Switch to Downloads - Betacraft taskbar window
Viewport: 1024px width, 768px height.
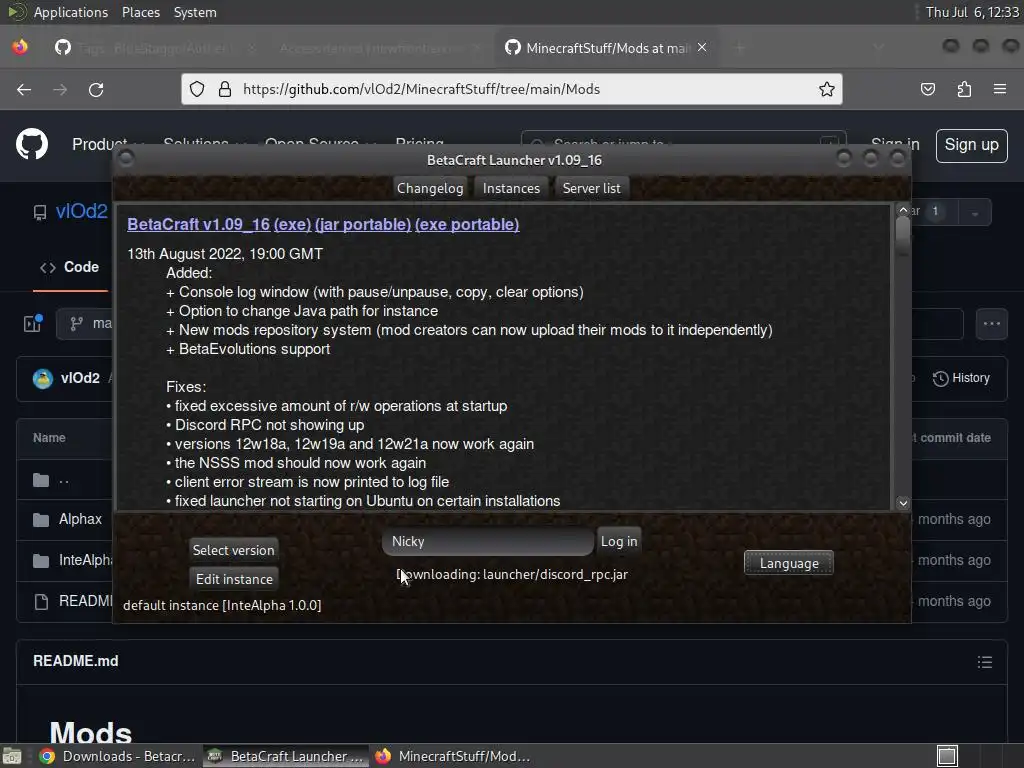click(x=118, y=756)
